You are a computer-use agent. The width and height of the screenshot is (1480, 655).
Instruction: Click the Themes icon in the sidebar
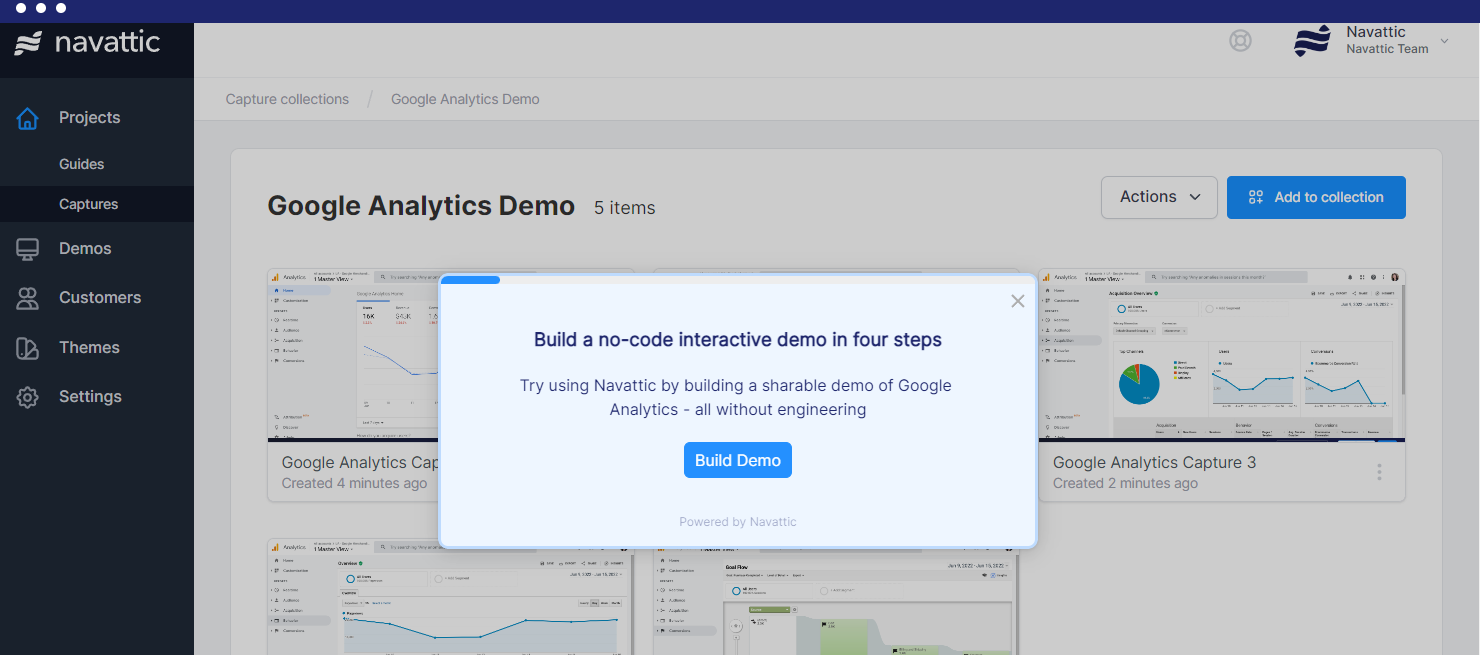click(x=27, y=347)
